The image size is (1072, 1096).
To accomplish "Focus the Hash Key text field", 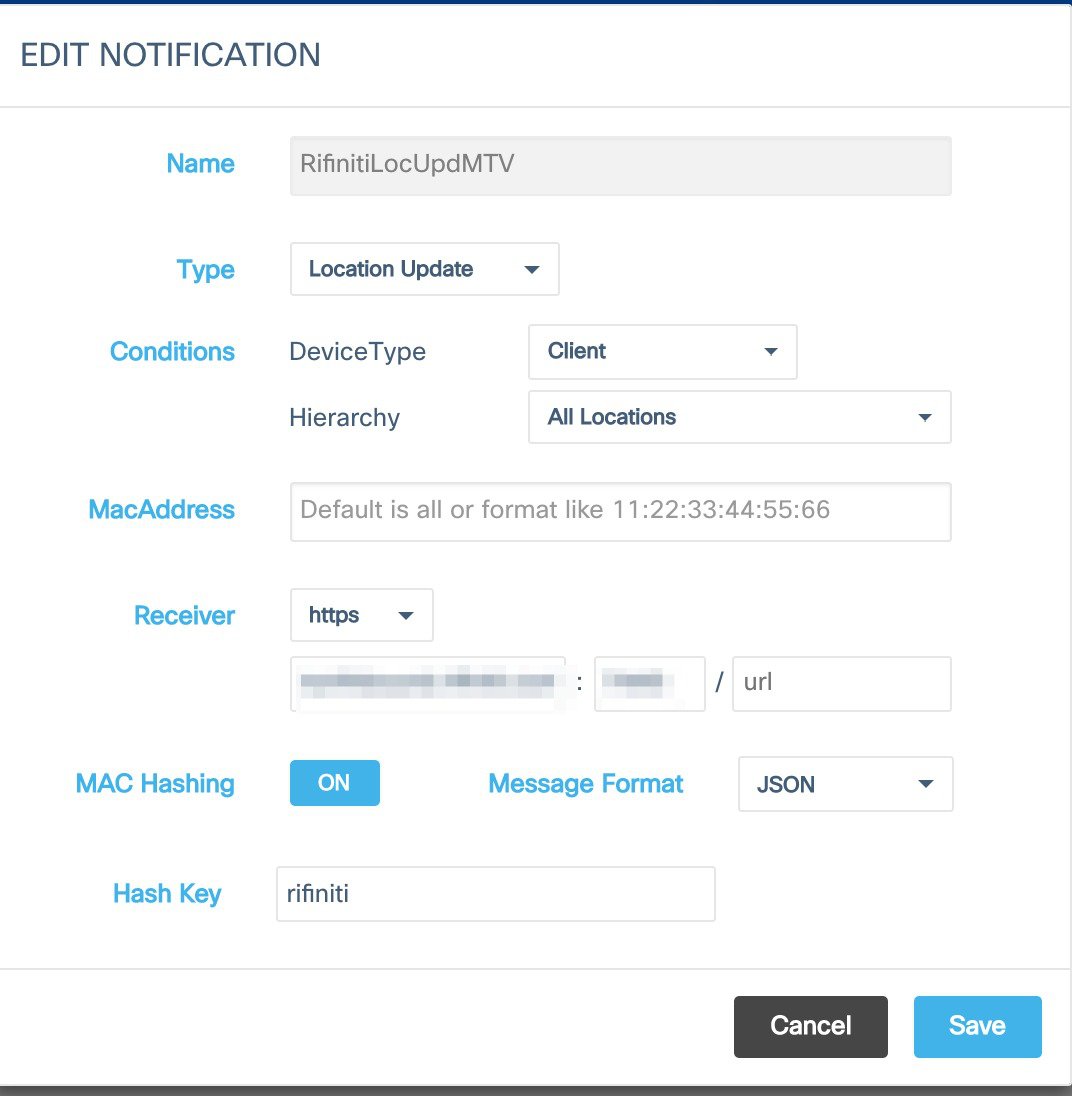I will tap(495, 894).
